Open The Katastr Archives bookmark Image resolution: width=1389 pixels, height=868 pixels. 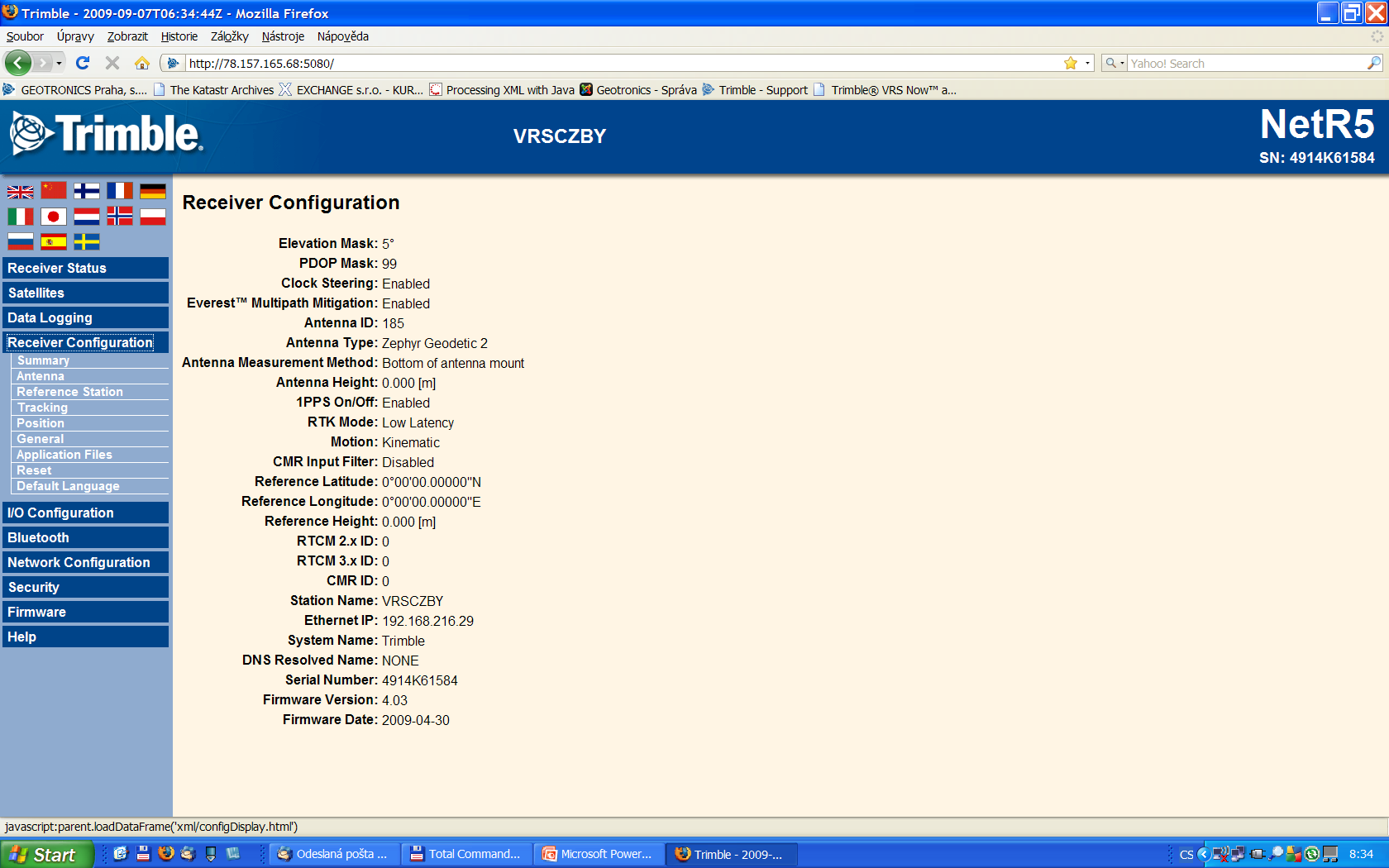(x=214, y=90)
